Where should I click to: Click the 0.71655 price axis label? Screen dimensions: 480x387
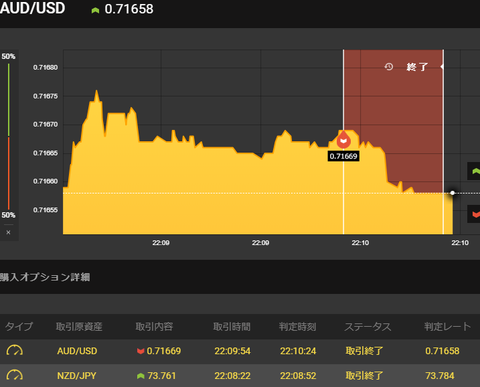(45, 210)
